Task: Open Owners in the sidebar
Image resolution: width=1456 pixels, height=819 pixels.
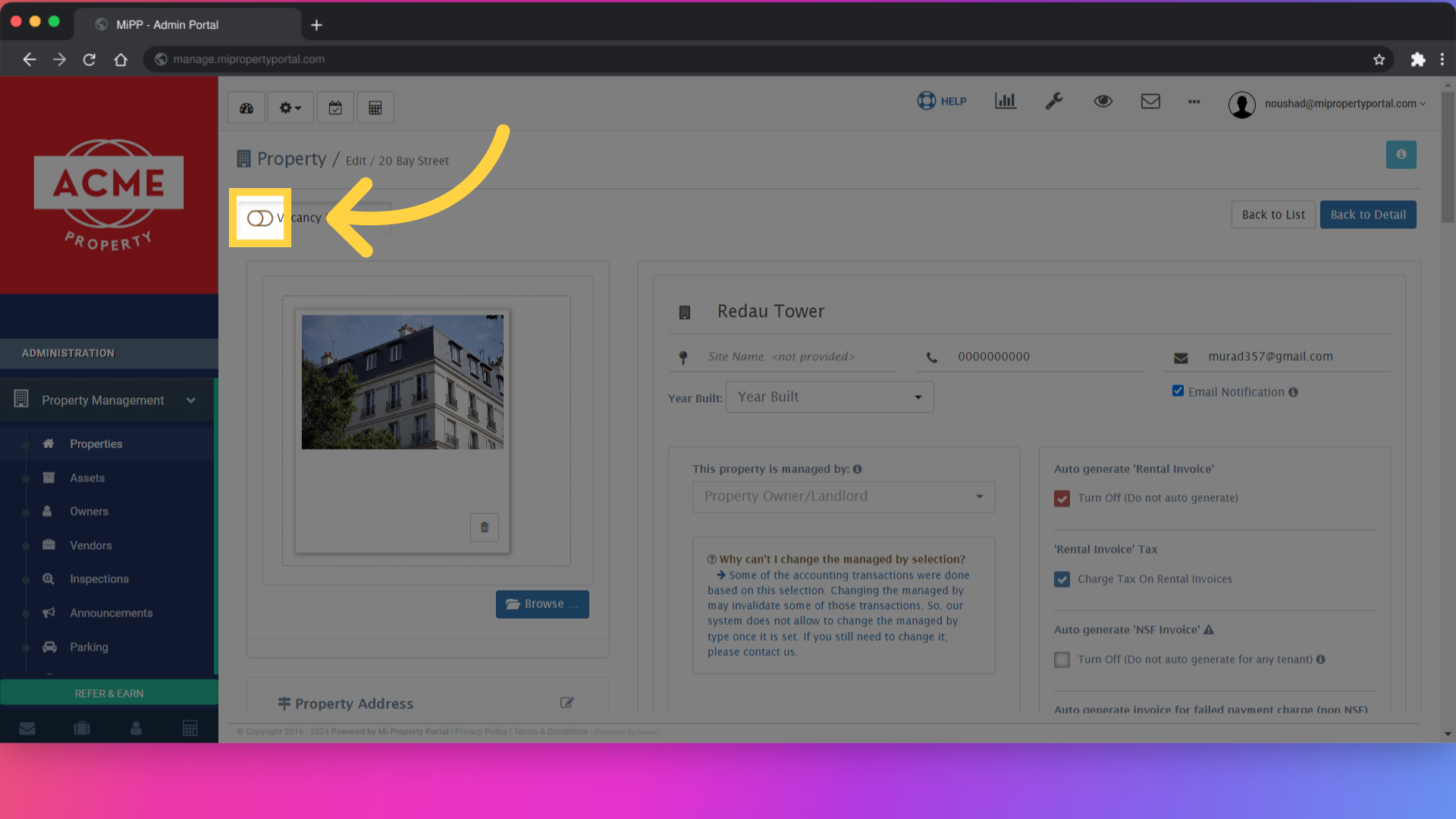Action: coord(89,512)
